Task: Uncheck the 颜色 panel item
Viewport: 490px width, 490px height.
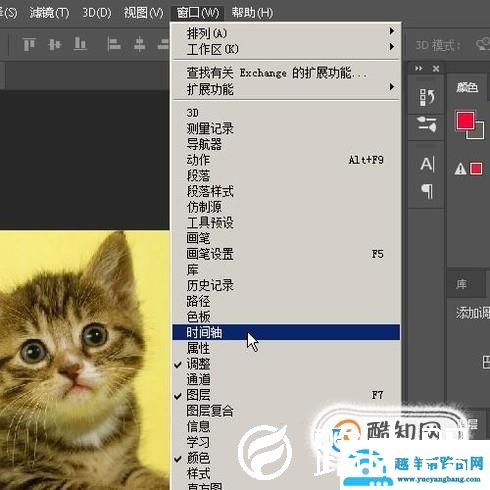Action: coord(286,458)
